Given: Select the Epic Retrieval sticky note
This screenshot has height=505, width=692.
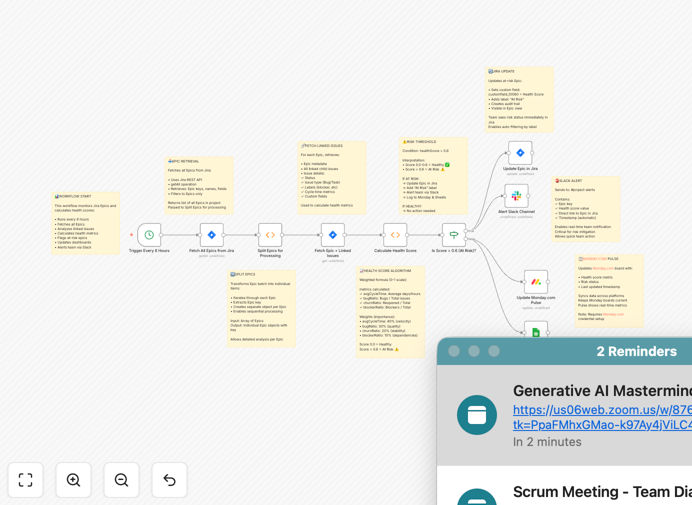Looking at the screenshot, I should (199, 185).
